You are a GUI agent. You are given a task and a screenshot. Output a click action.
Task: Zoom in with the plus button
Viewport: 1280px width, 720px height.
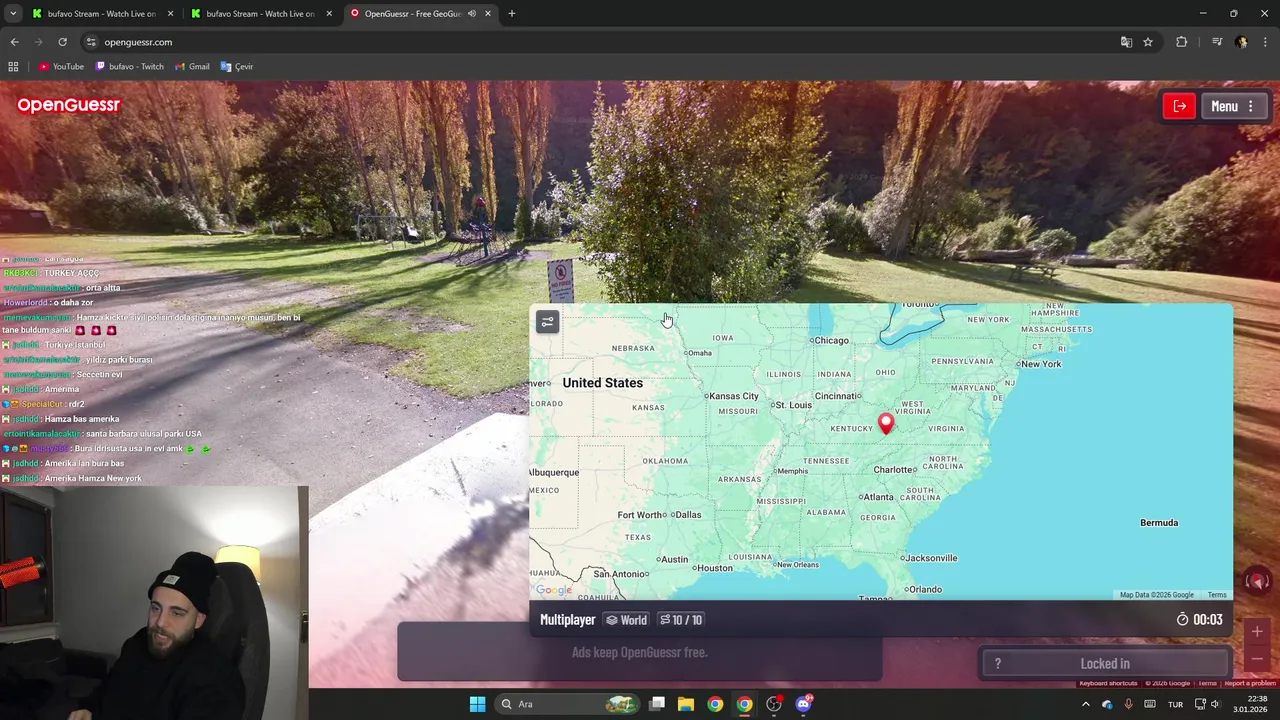tap(1257, 632)
